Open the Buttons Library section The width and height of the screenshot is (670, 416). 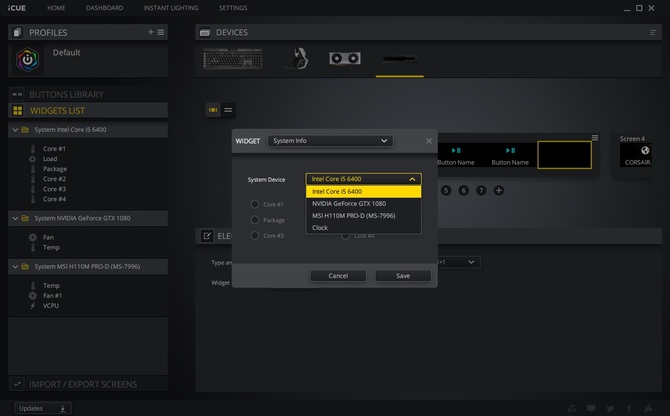pos(88,94)
